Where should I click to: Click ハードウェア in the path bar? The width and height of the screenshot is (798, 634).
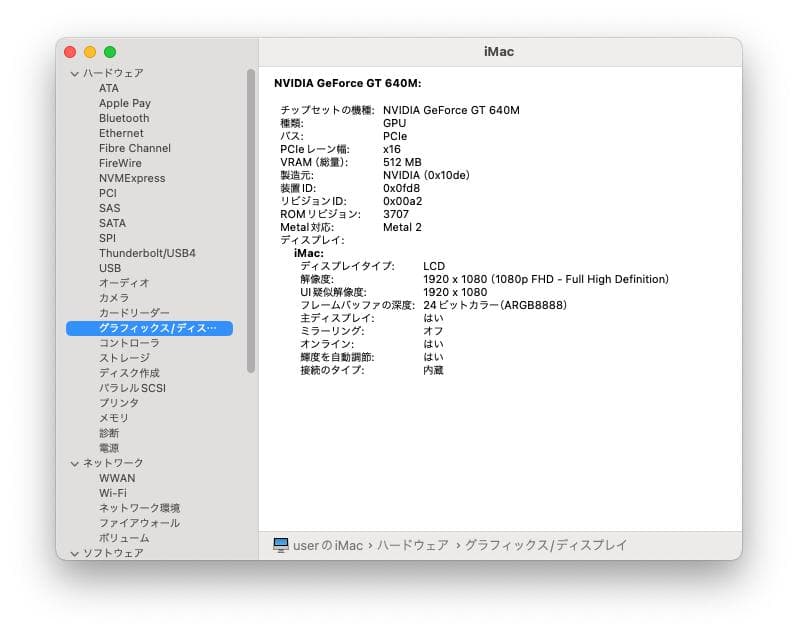413,545
